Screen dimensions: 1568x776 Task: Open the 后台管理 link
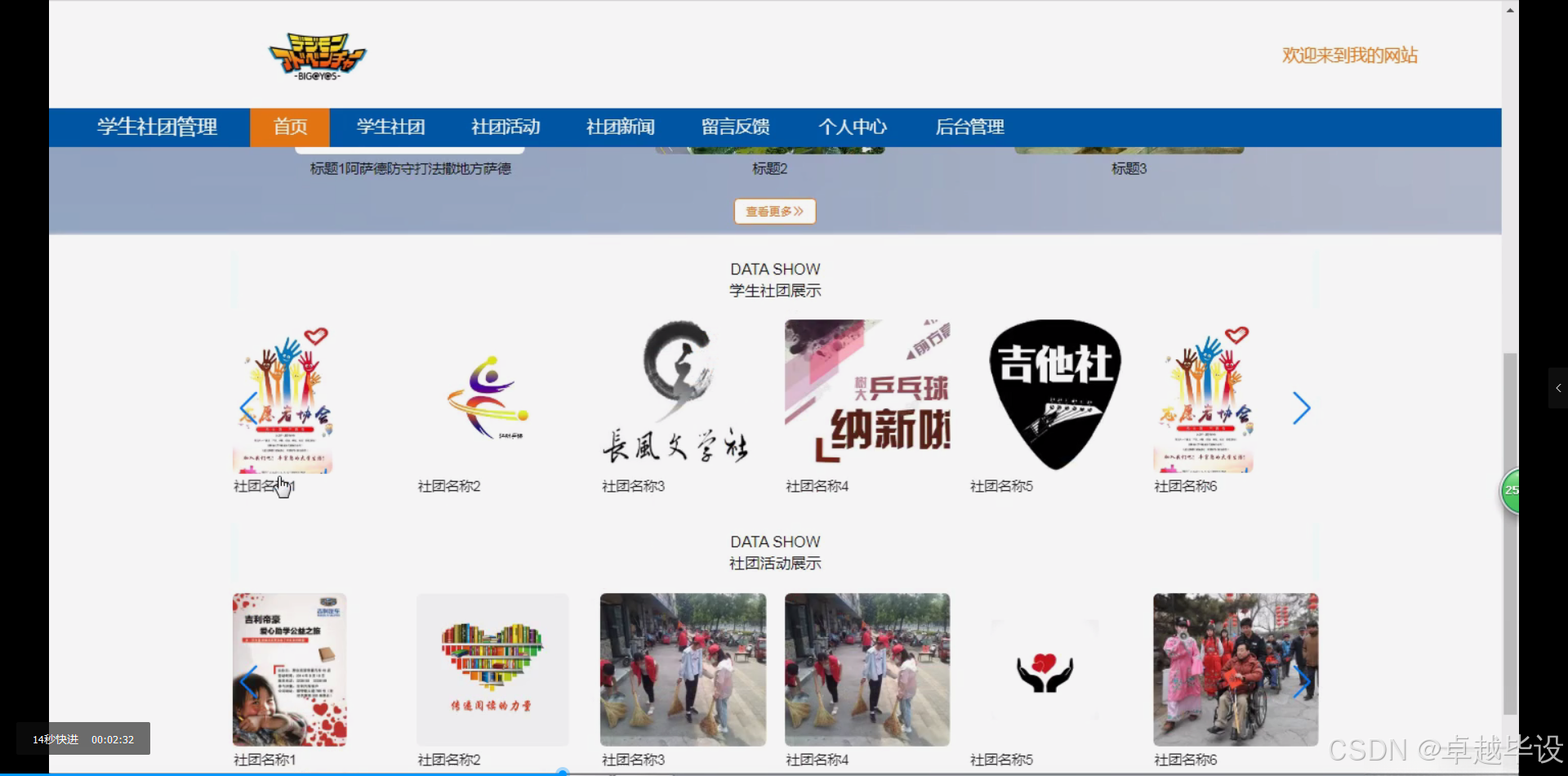coord(969,127)
